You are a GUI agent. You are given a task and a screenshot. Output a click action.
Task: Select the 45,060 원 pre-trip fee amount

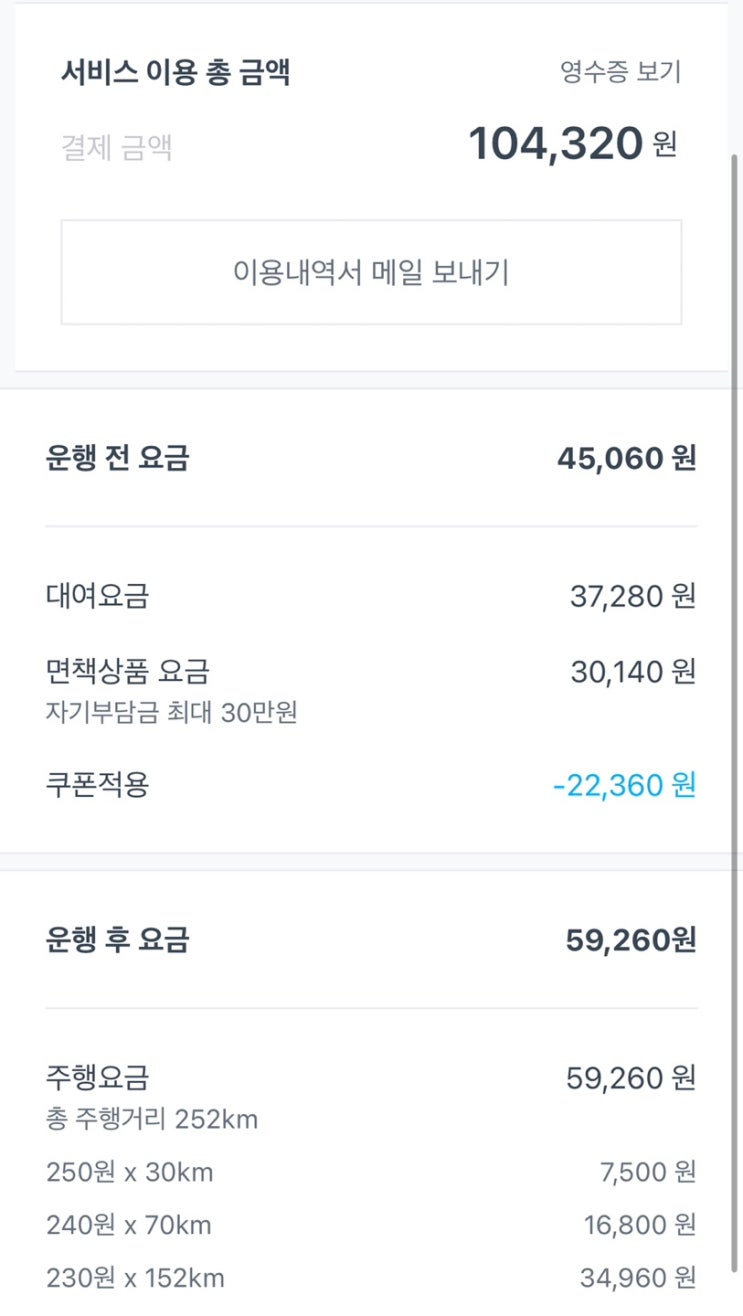pos(626,458)
